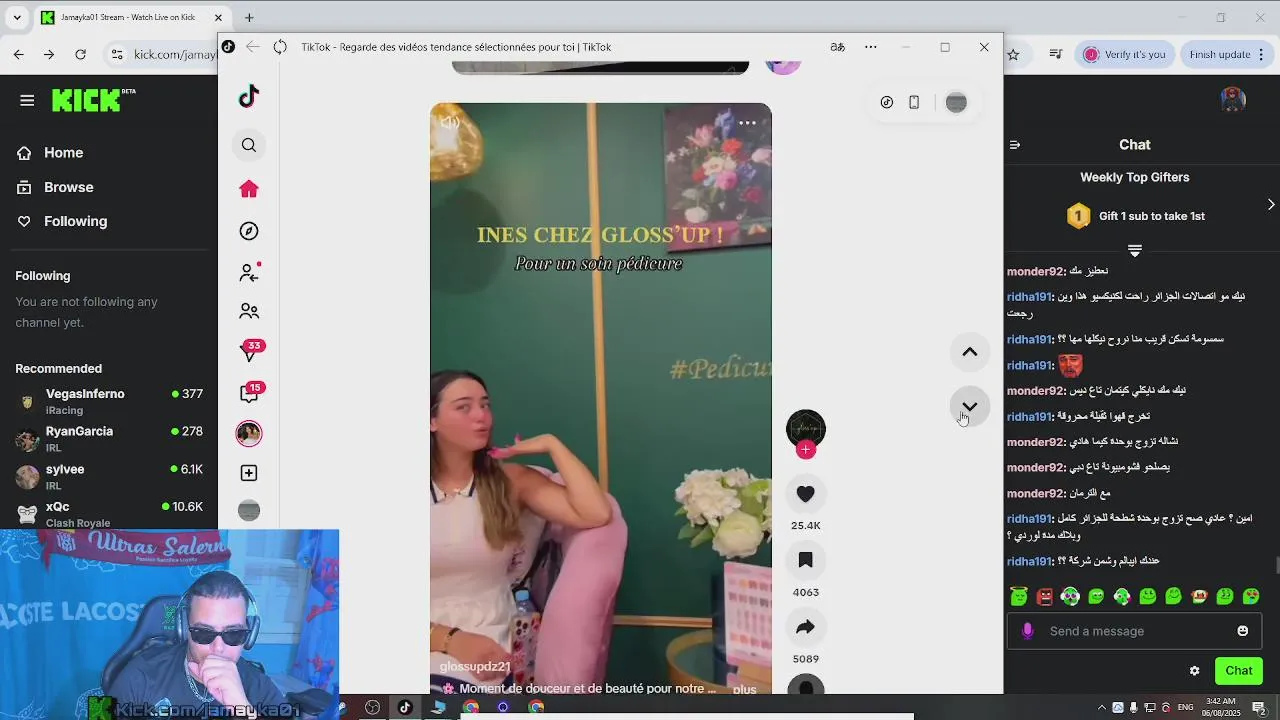Open the TikTok search icon in sidebar
The width and height of the screenshot is (1280, 720).
pyautogui.click(x=249, y=146)
